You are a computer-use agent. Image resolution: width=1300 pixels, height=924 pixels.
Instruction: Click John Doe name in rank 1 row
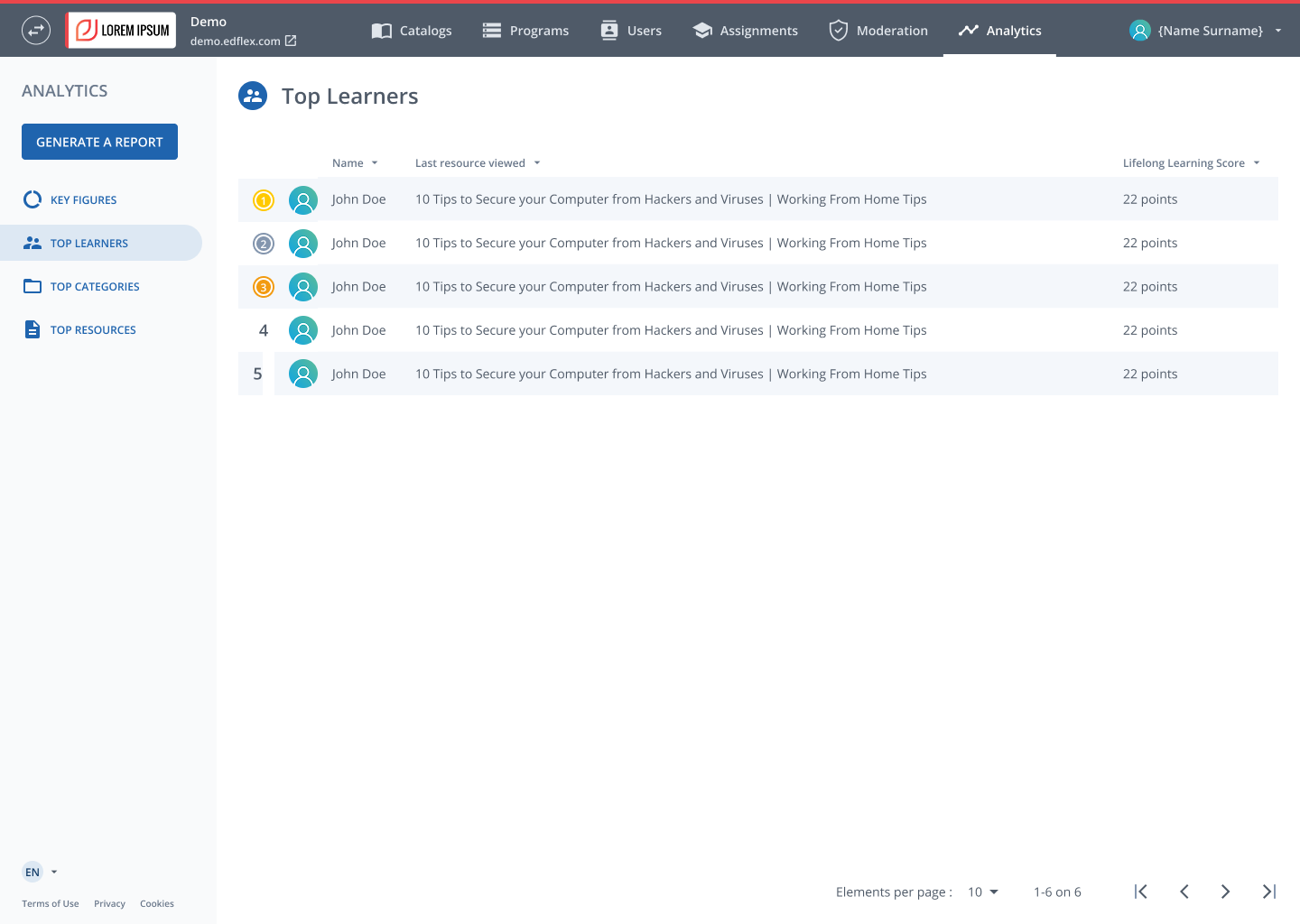[x=358, y=199]
